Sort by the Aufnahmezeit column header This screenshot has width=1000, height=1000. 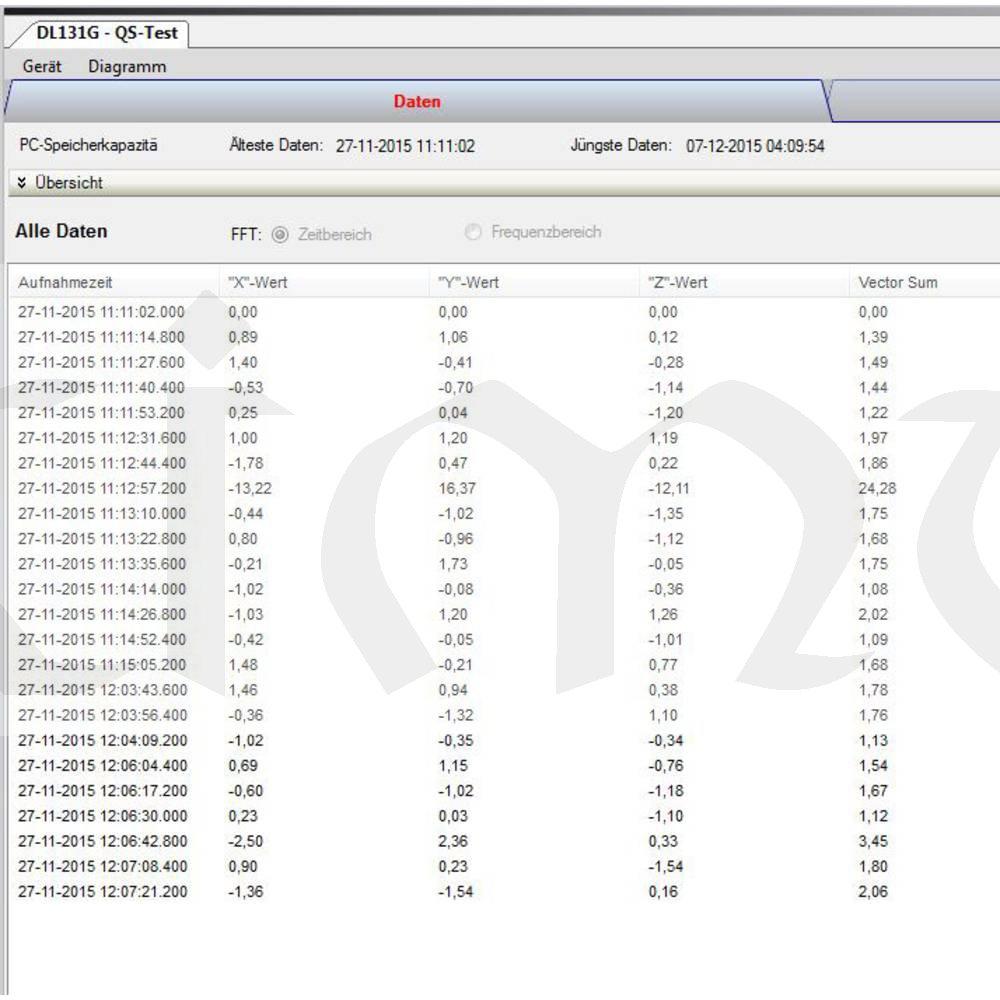[65, 282]
